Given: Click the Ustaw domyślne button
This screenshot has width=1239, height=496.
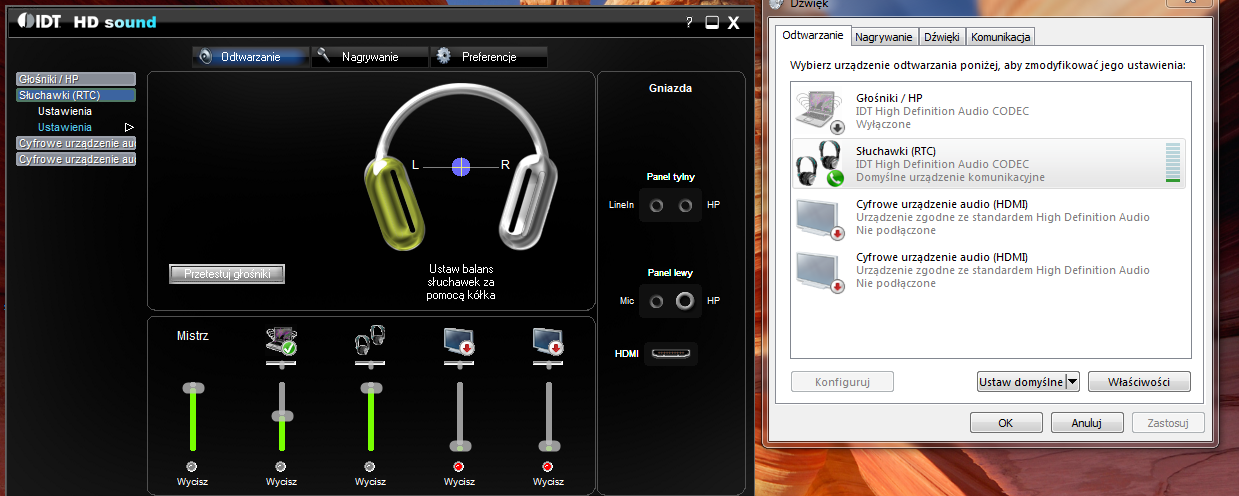Looking at the screenshot, I should (1020, 382).
